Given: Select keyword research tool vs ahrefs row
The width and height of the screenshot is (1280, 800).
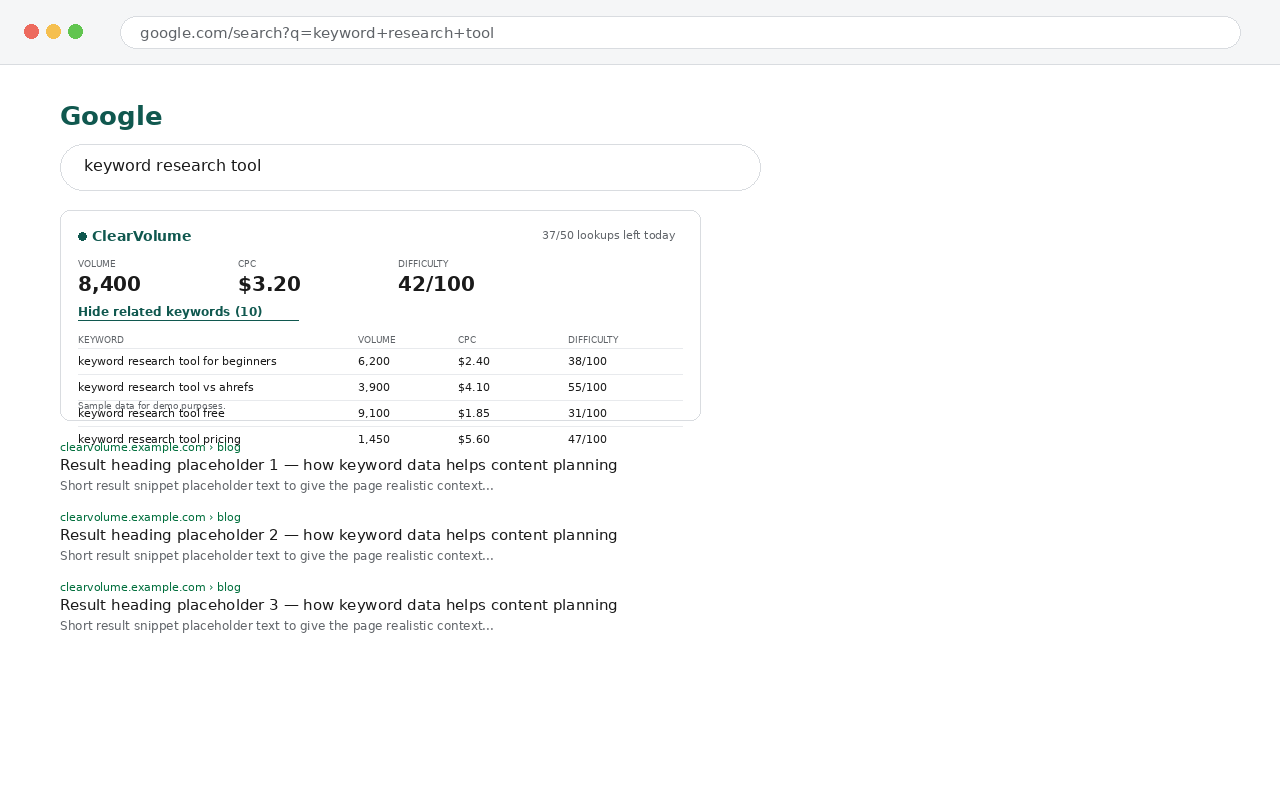Looking at the screenshot, I should click(380, 388).
